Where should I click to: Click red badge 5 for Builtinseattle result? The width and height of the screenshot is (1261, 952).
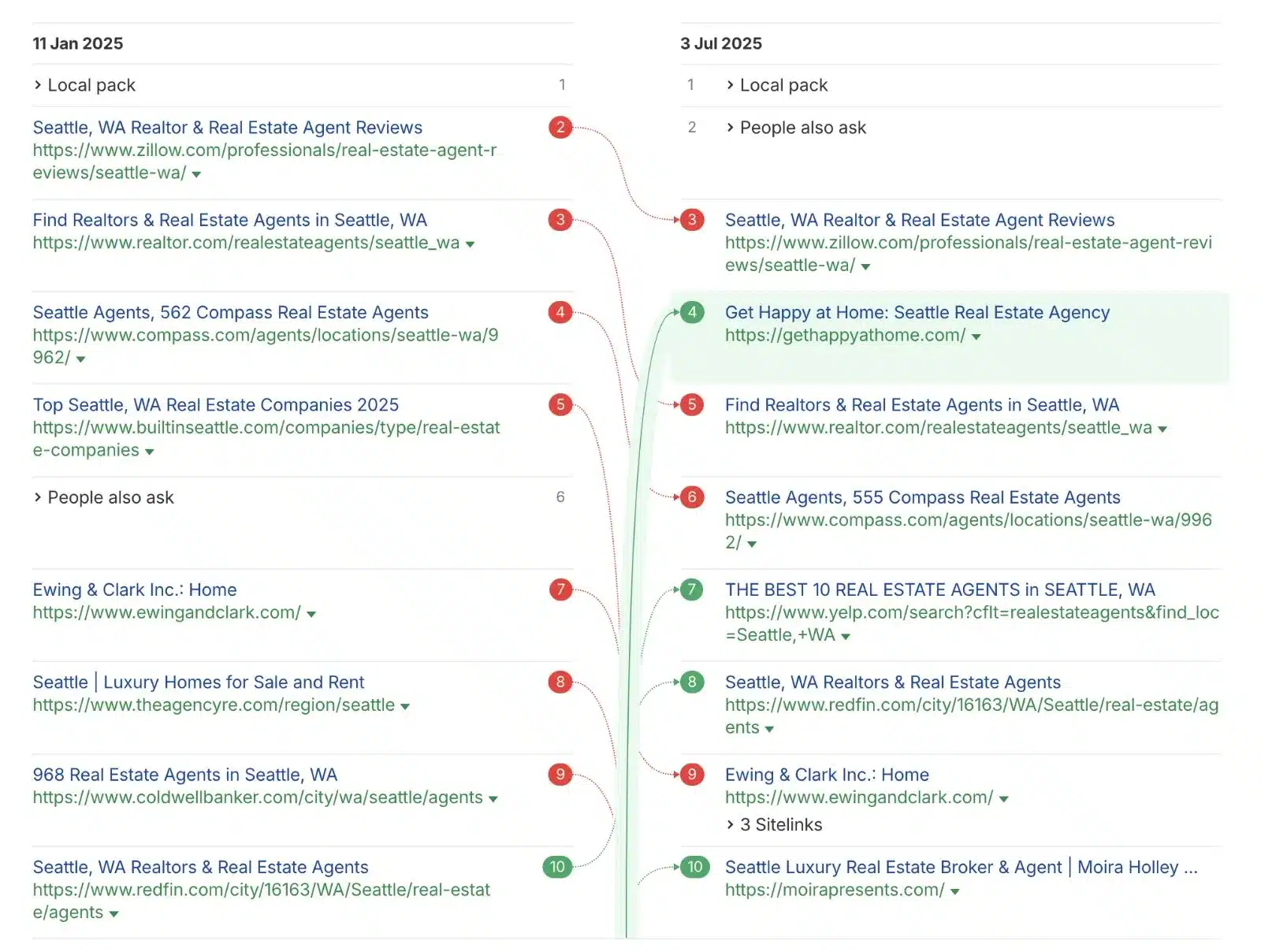pyautogui.click(x=560, y=405)
